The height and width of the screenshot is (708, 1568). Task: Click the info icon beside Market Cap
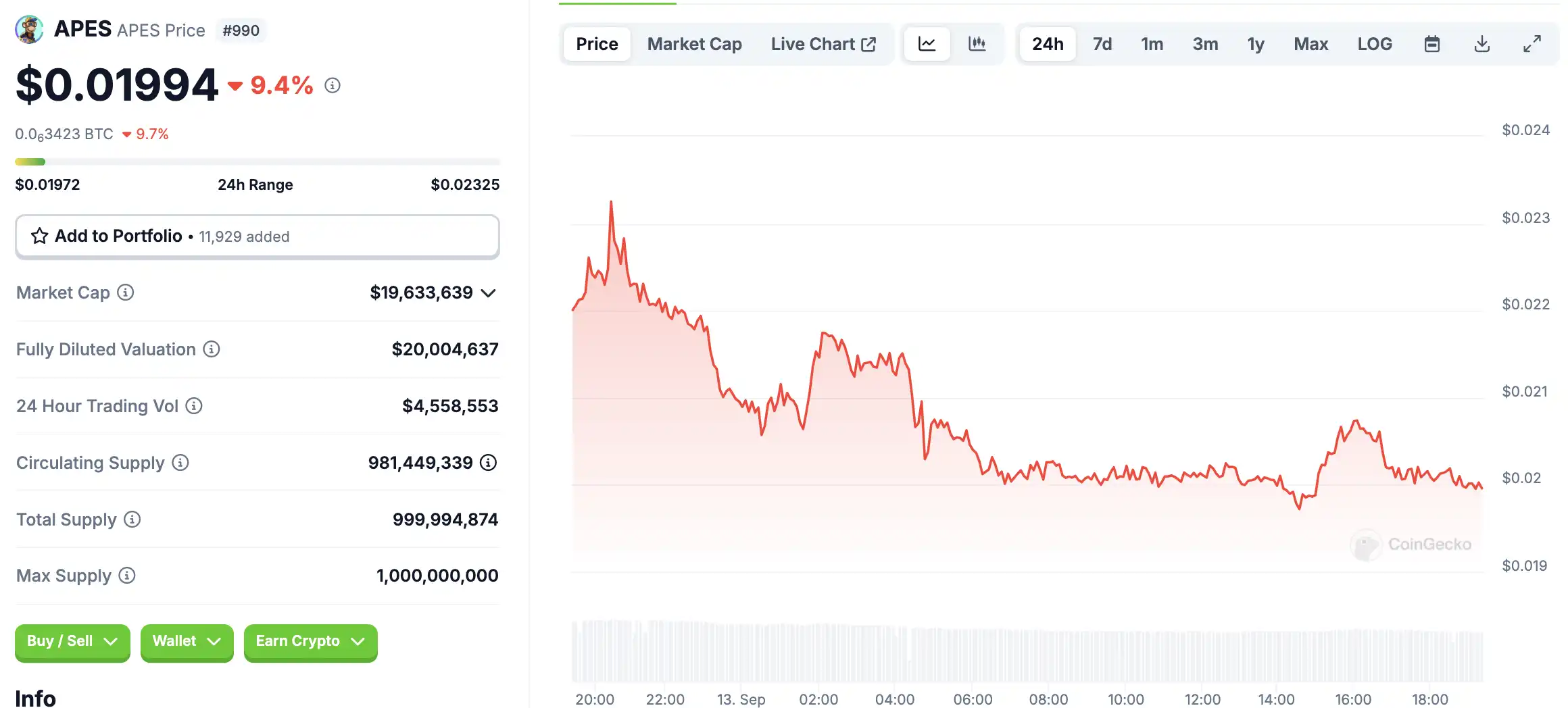pos(126,293)
